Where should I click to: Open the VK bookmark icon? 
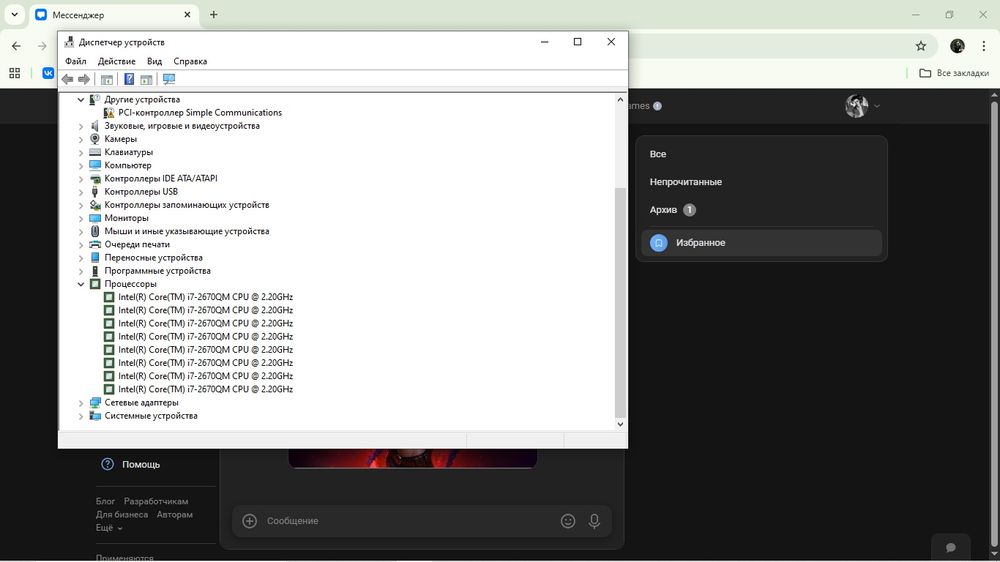click(48, 73)
